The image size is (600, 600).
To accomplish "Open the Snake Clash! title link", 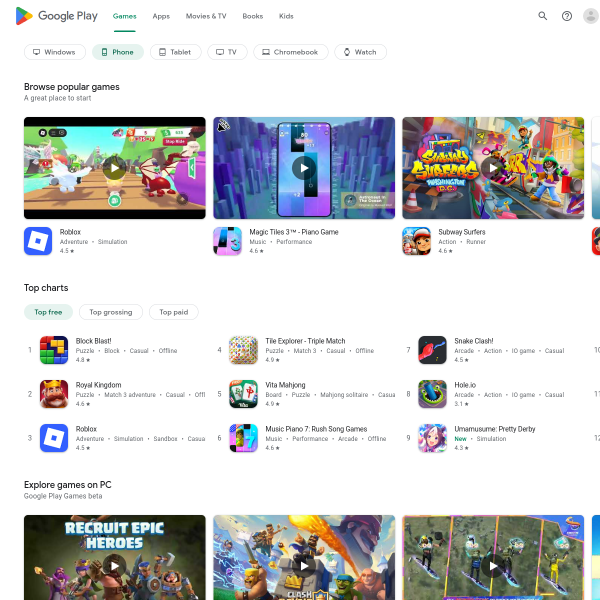I will point(474,341).
